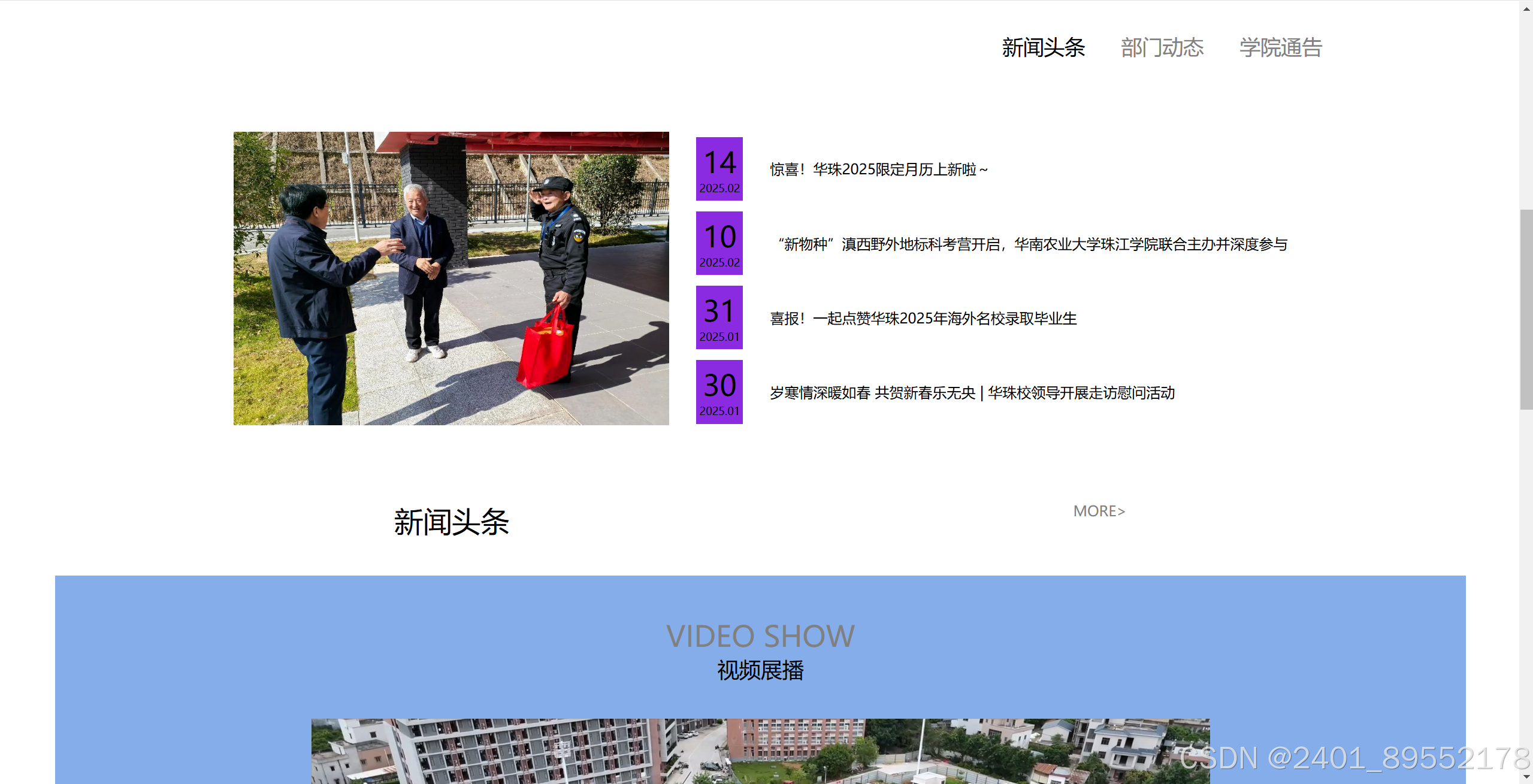Click the purple date badge 31 2025.01
Image resolution: width=1533 pixels, height=784 pixels.
point(719,317)
